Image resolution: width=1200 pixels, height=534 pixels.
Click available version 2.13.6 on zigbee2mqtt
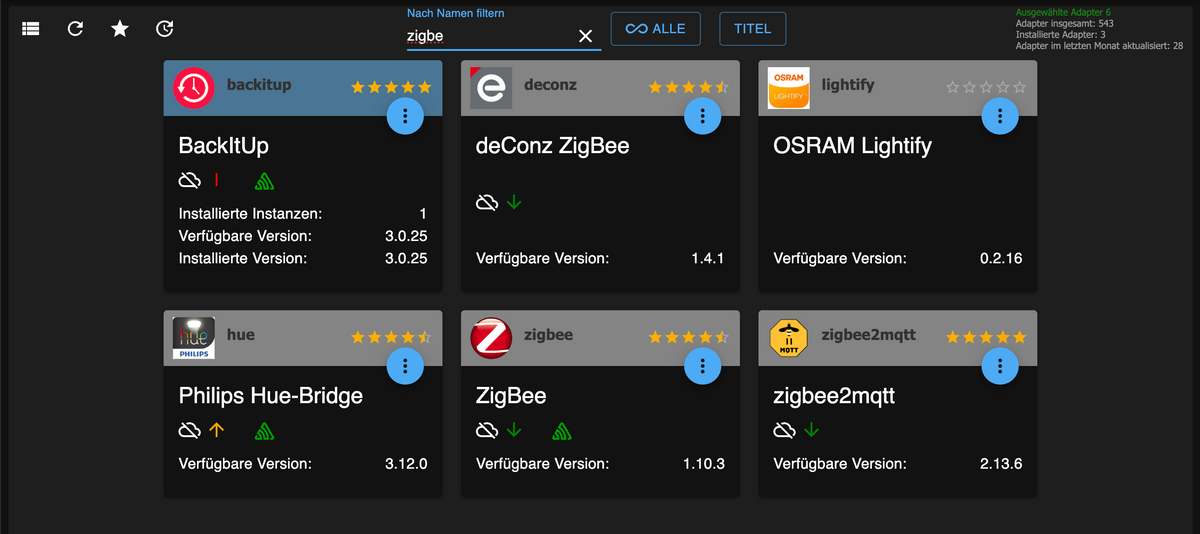pos(1001,464)
